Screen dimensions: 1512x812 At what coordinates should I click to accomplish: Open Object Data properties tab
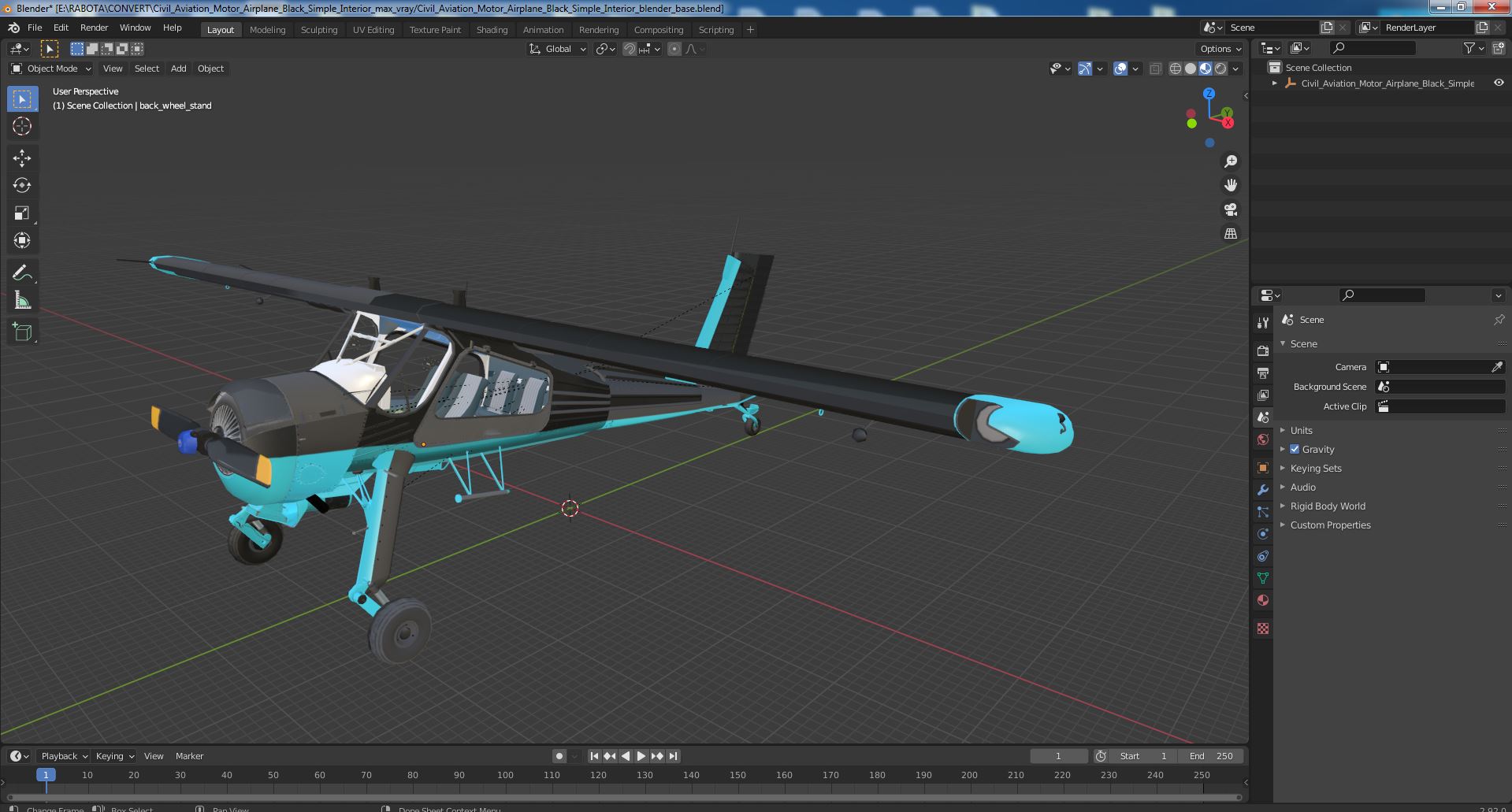coord(1263,578)
